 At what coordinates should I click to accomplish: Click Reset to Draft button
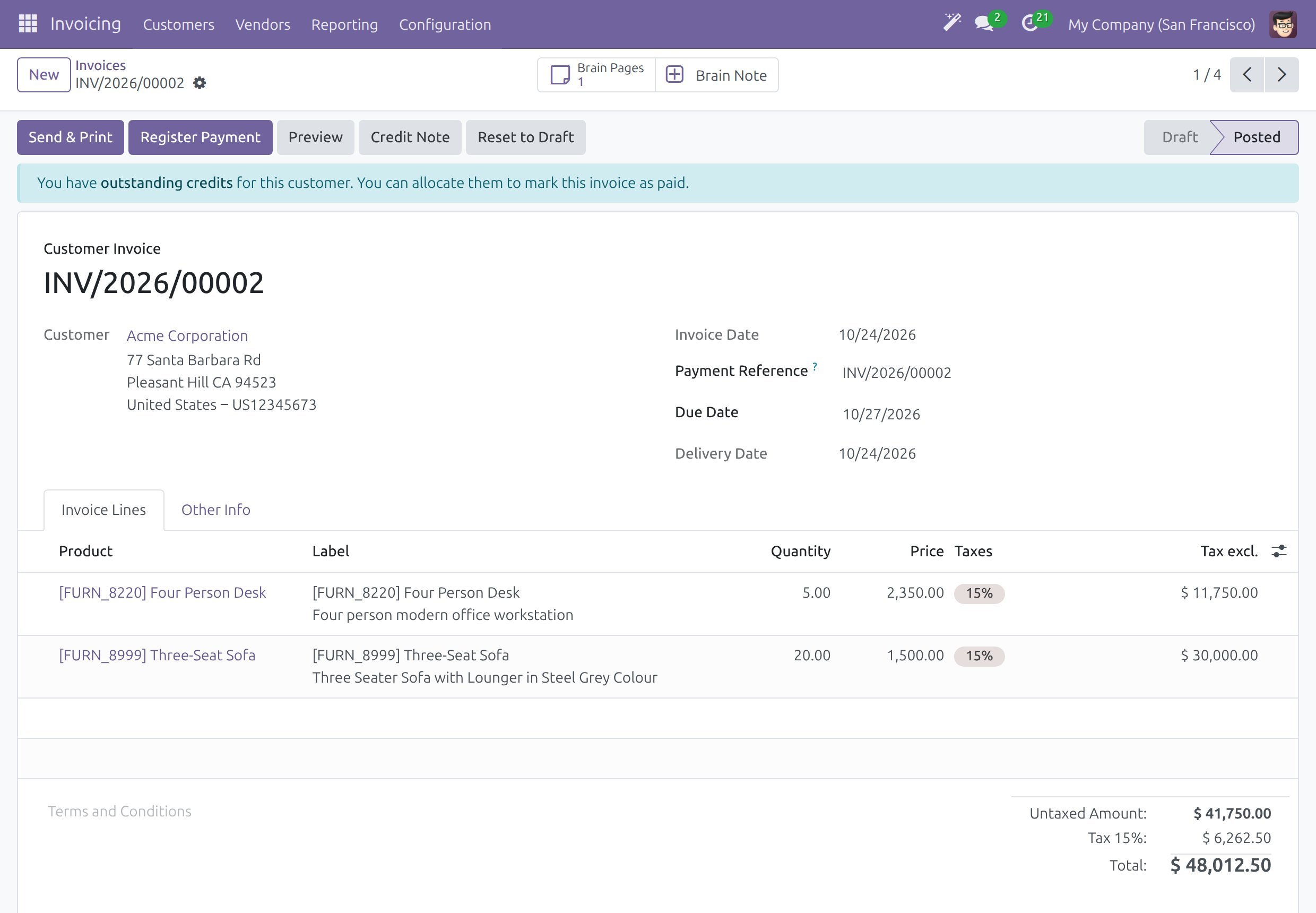pos(525,137)
